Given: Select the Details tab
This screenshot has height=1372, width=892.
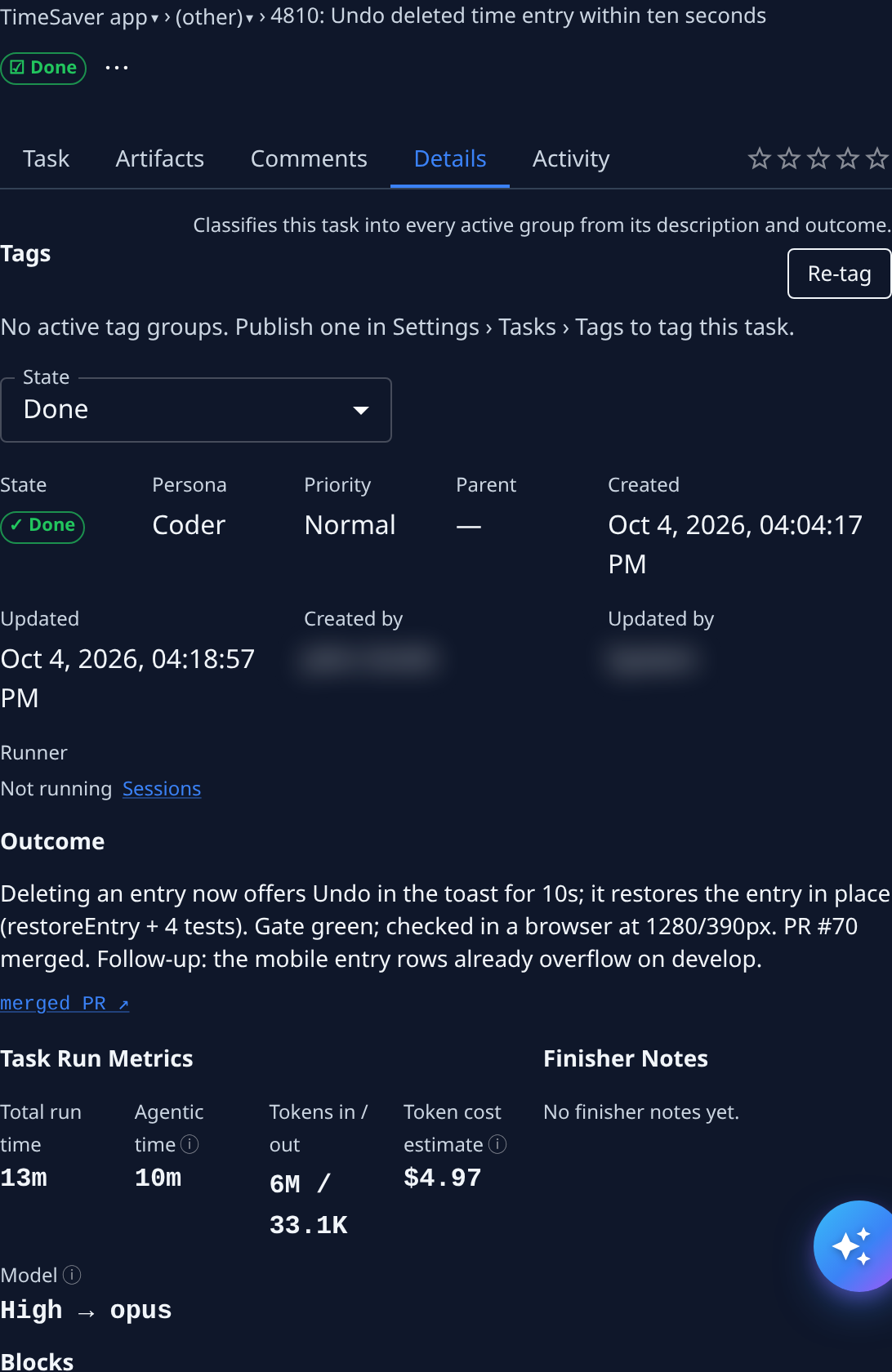Looking at the screenshot, I should [x=450, y=158].
